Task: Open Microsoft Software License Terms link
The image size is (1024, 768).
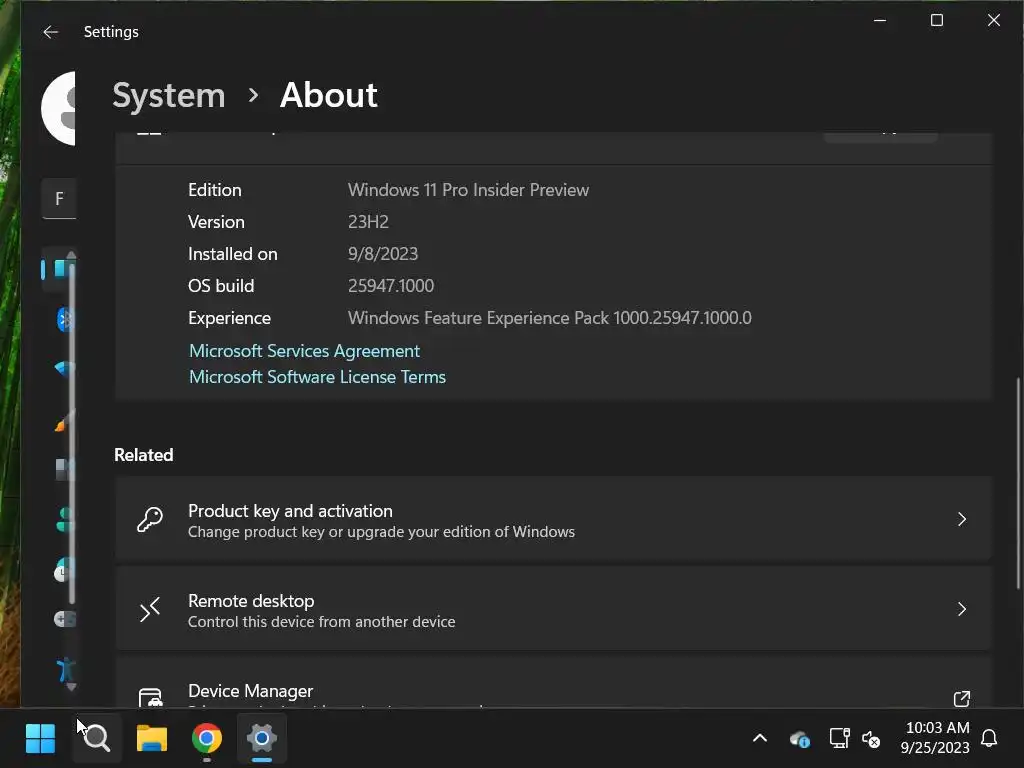Action: click(317, 377)
